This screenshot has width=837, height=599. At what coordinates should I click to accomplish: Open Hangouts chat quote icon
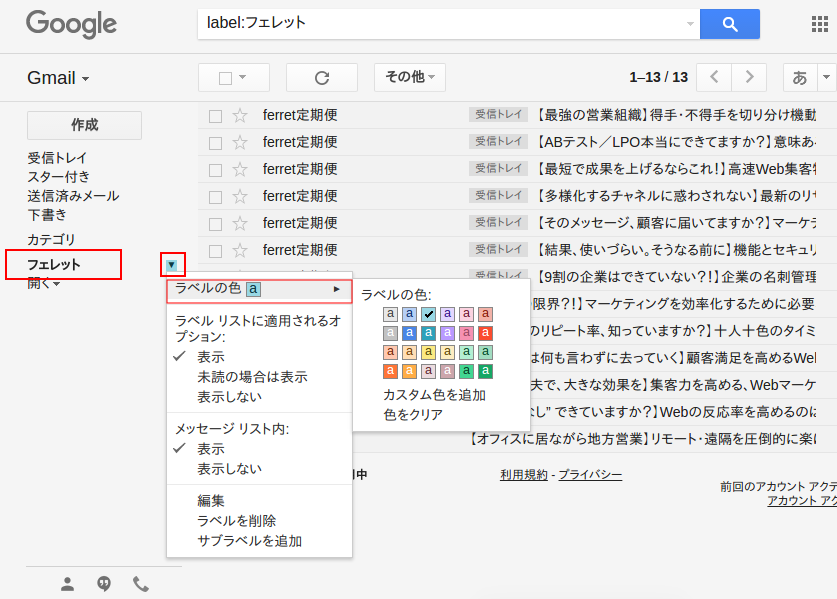[x=104, y=584]
